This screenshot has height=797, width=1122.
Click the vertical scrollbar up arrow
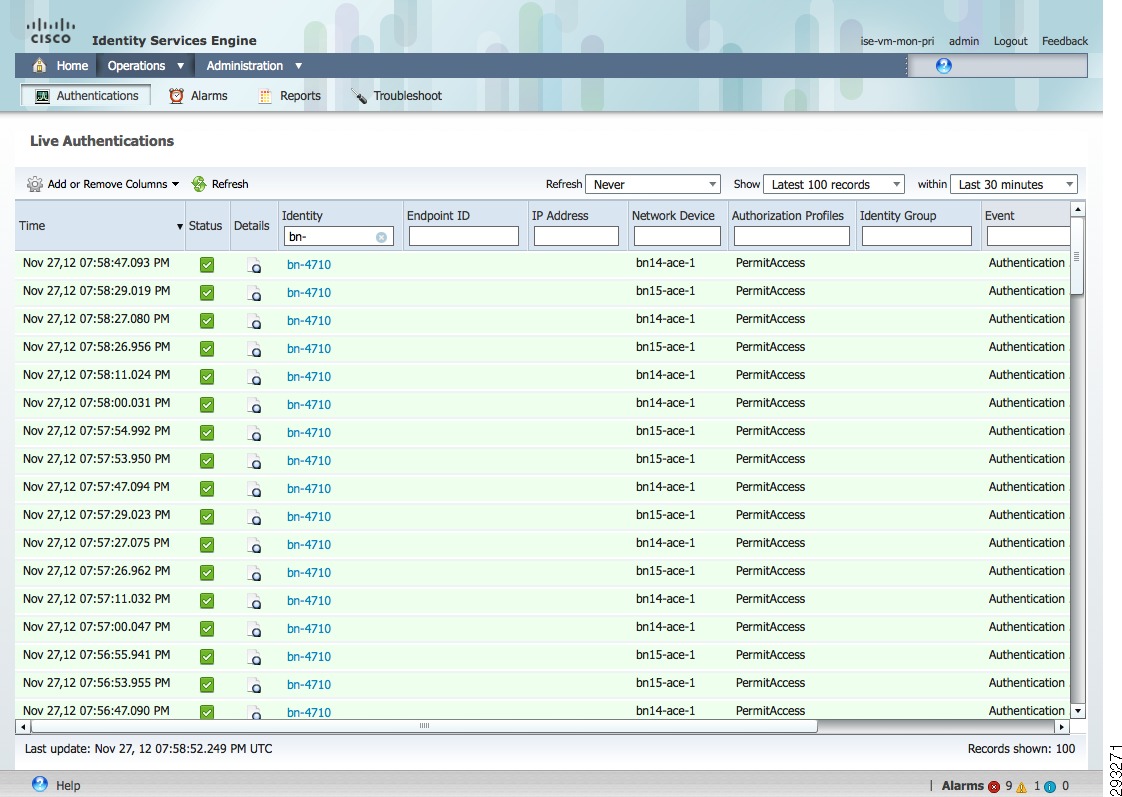point(1078,209)
